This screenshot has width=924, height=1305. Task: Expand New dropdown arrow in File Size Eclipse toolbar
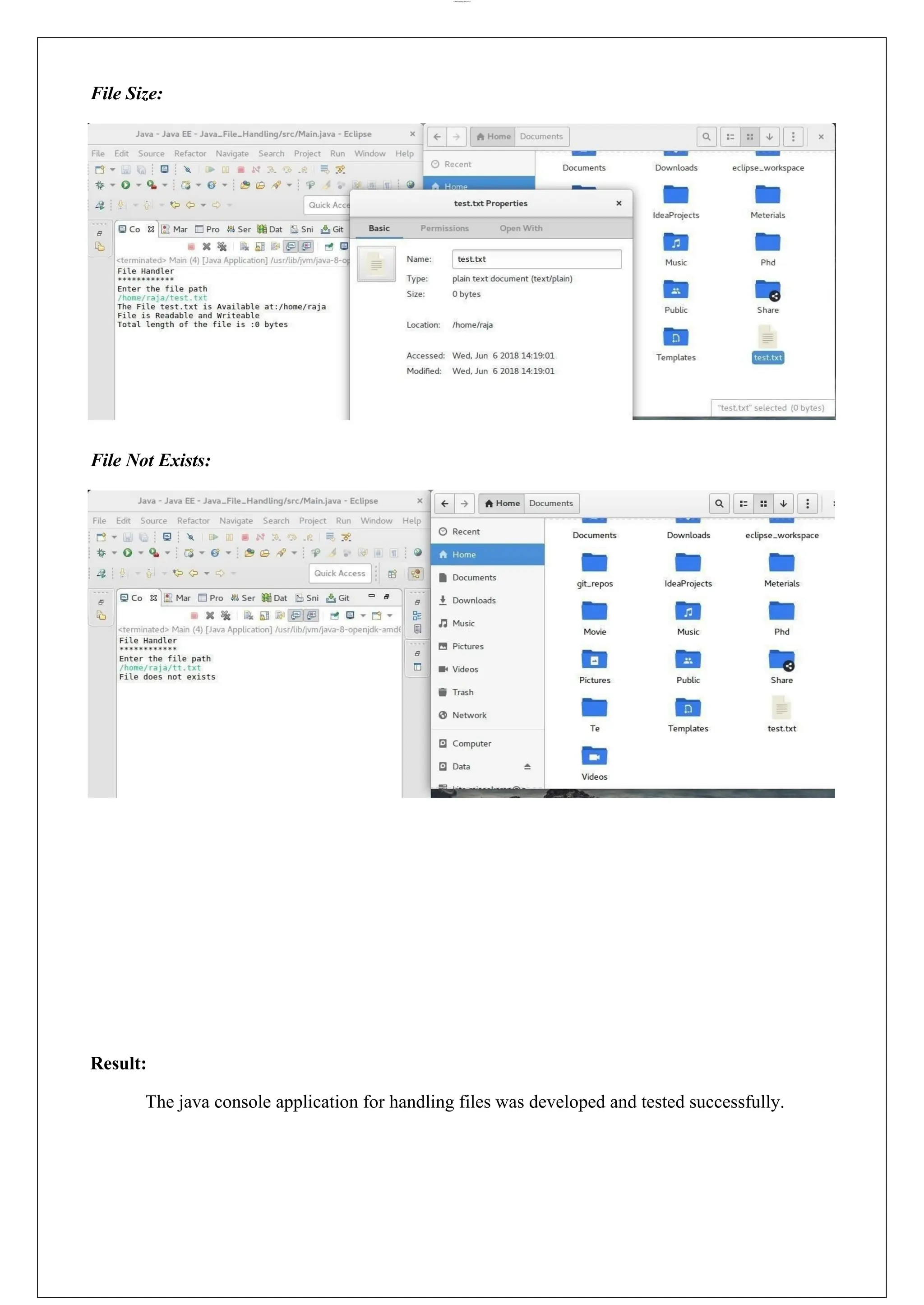[x=112, y=170]
